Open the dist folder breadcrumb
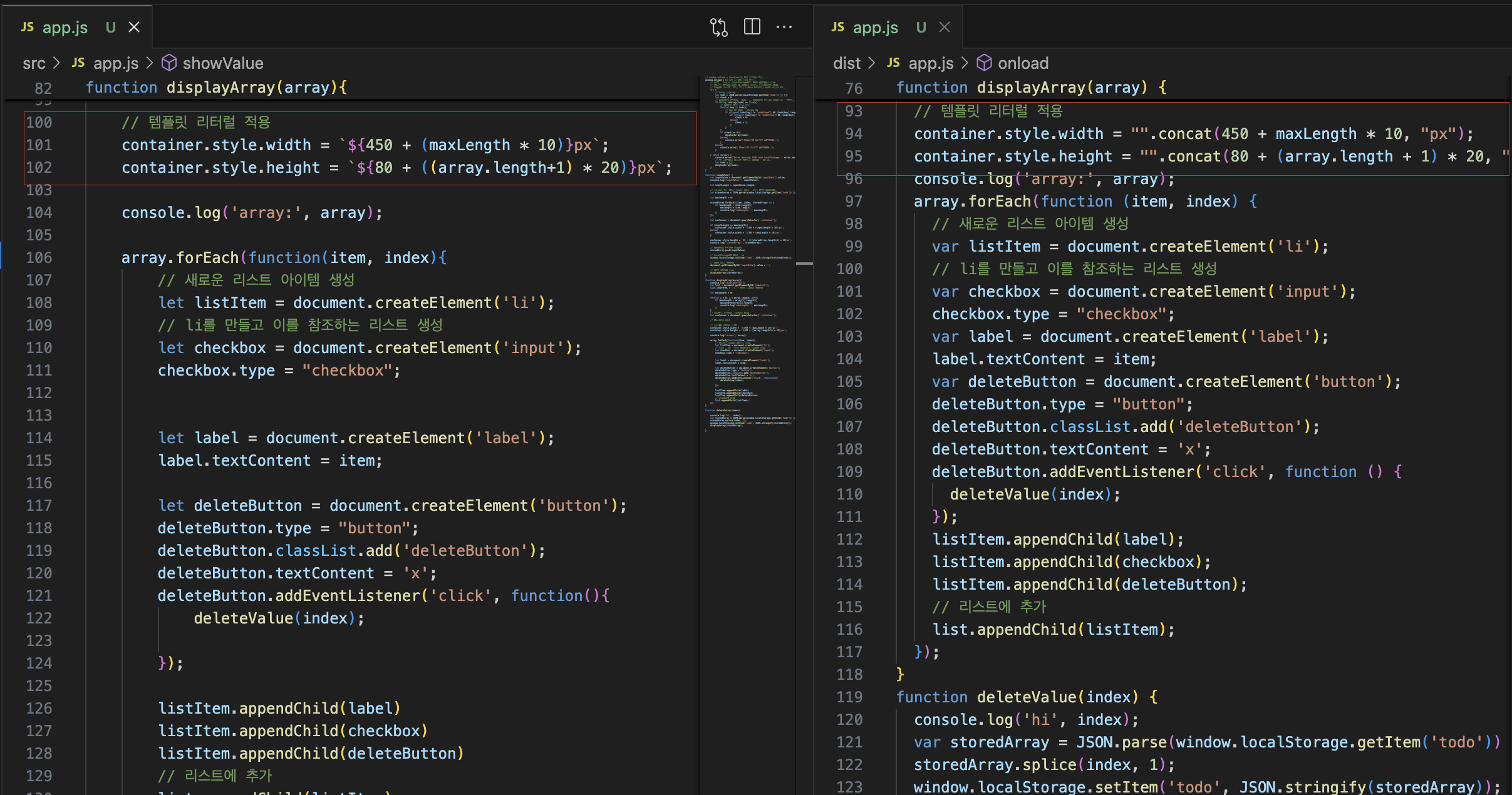 [x=846, y=63]
